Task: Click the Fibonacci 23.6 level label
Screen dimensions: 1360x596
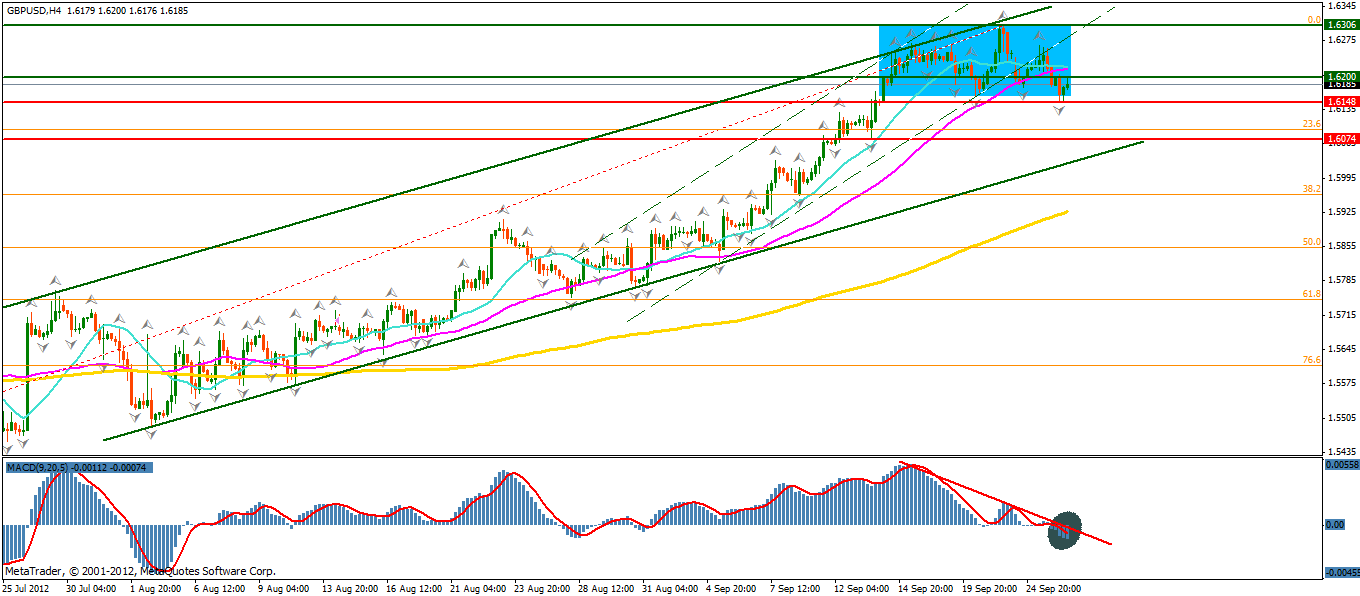Action: [1311, 124]
